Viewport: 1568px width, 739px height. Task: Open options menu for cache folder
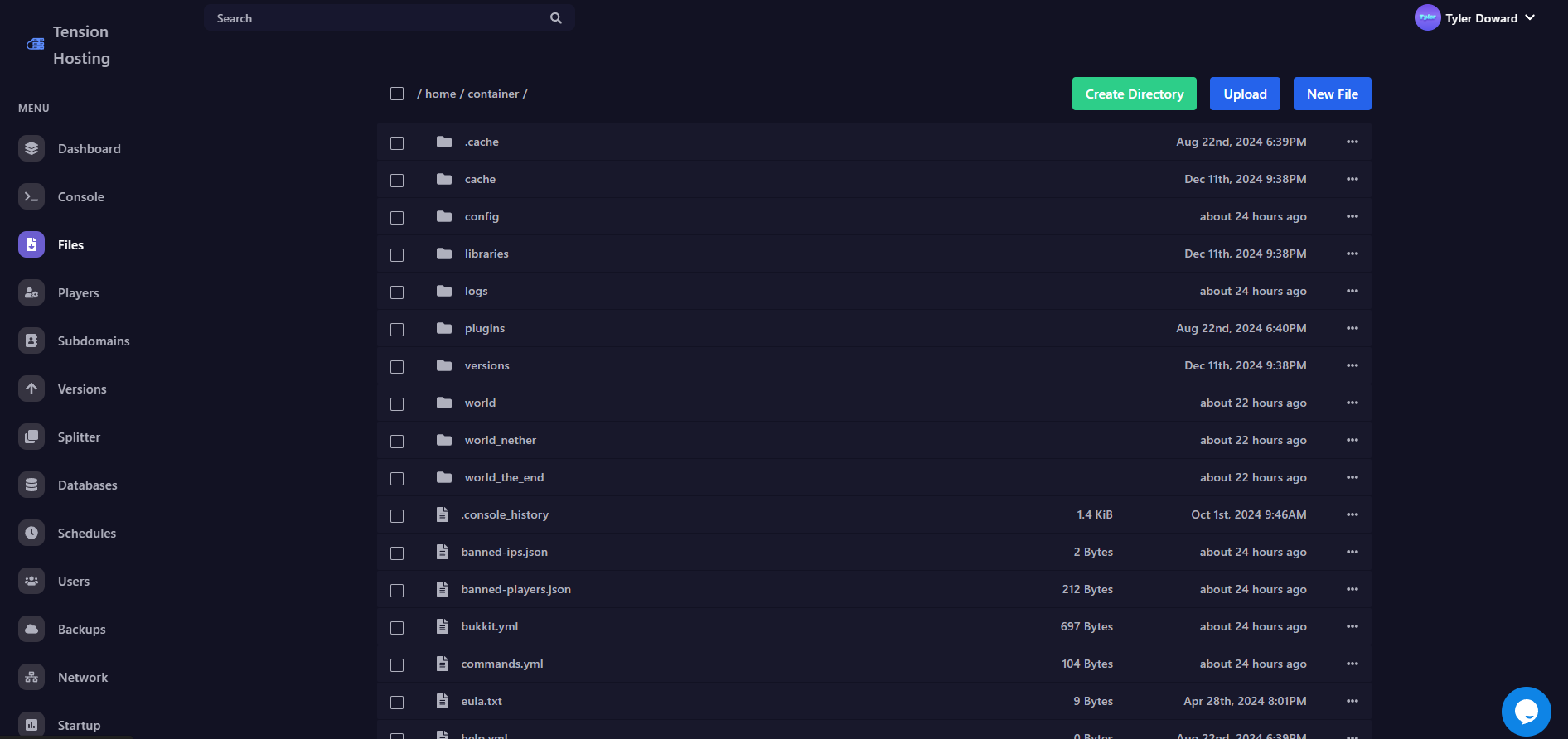pos(1353,179)
